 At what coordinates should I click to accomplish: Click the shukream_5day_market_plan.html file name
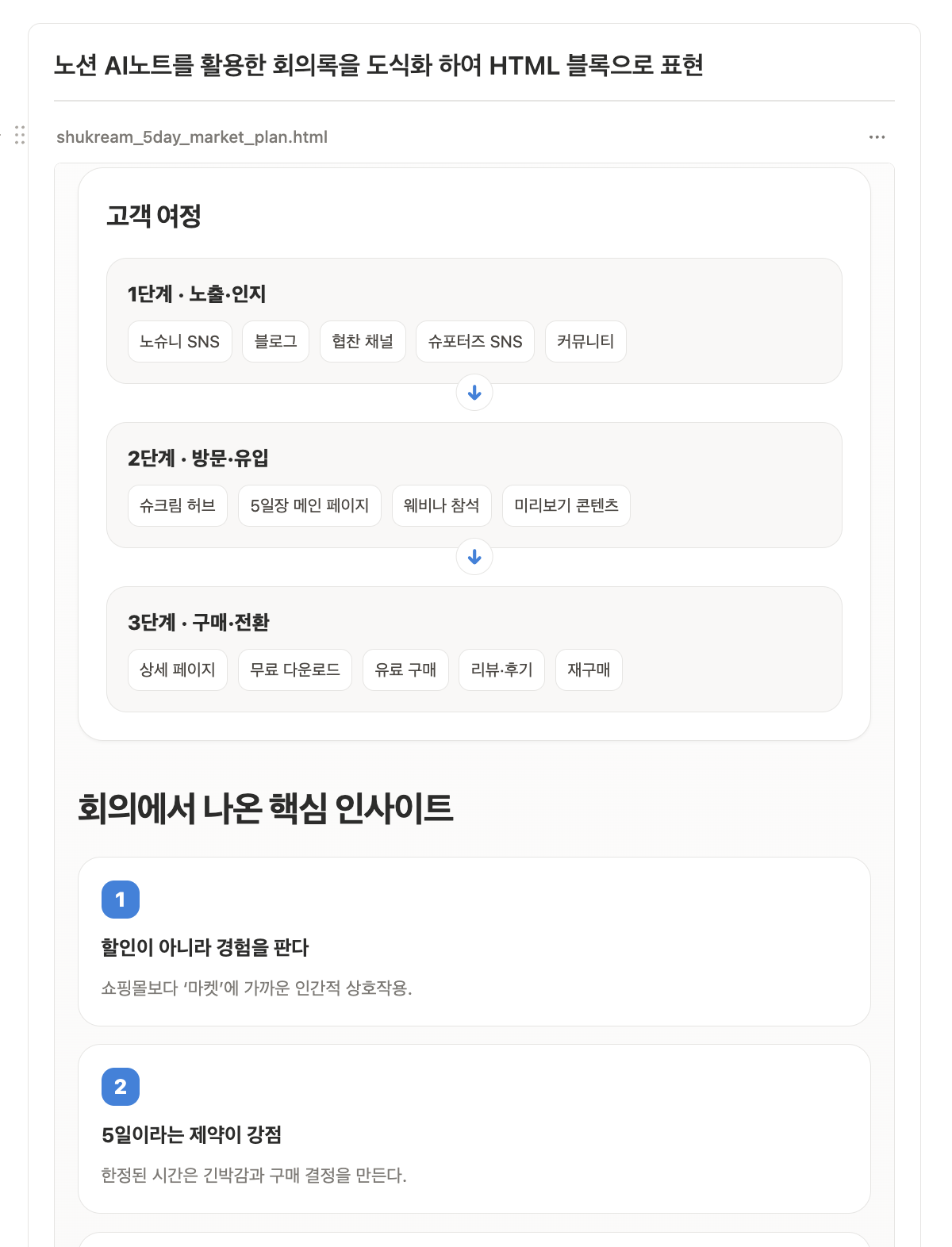(x=192, y=137)
